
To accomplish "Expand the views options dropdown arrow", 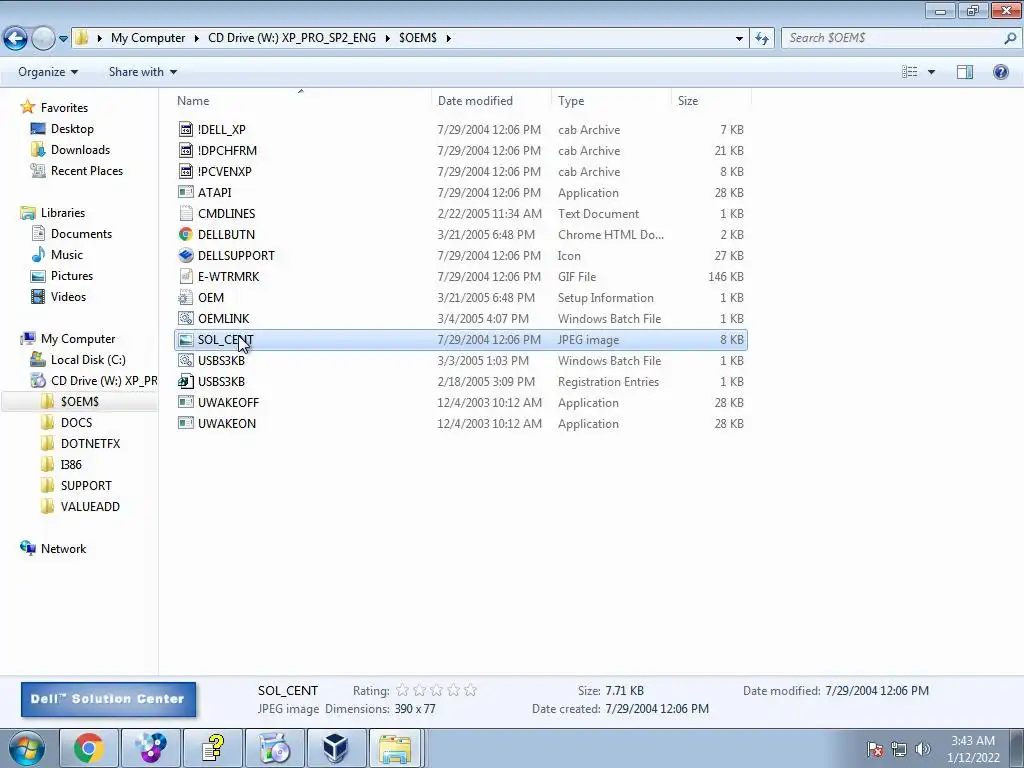I will 931,72.
